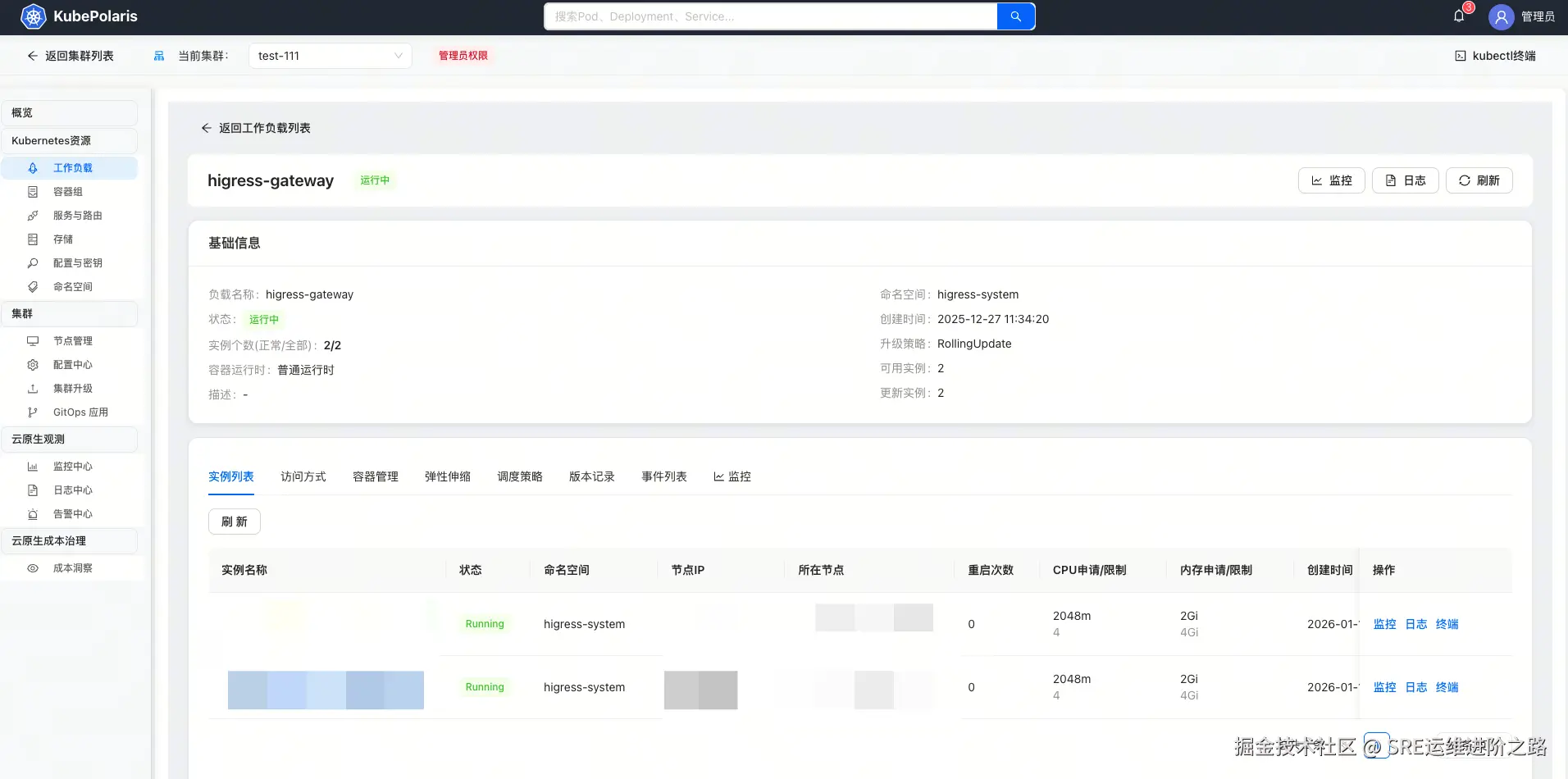This screenshot has width=1568, height=779.
Task: Collapse the 集群 sidebar group
Action: coord(70,314)
